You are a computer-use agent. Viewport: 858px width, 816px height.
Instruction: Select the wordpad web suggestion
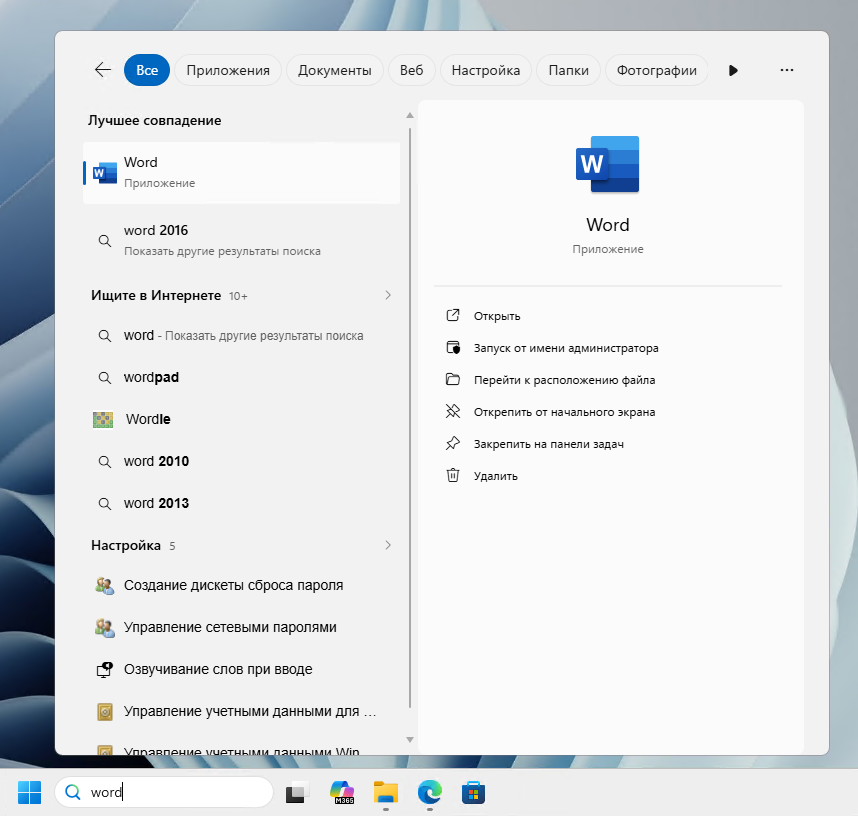(241, 378)
